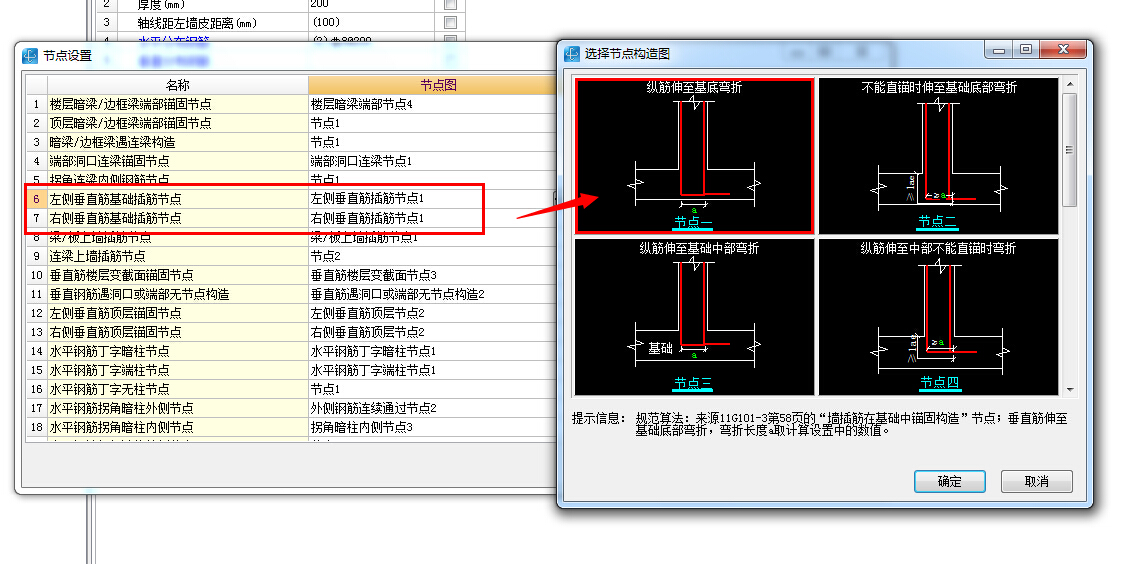Image resolution: width=1134 pixels, height=564 pixels.
Task: Click cell 垂直筋楼层变截面节点3
Action: pos(432,275)
